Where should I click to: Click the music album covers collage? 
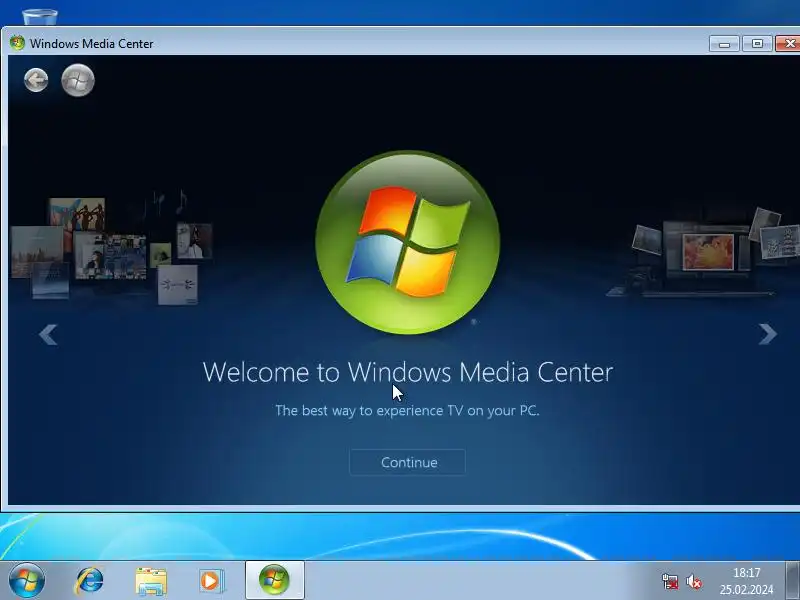click(111, 248)
